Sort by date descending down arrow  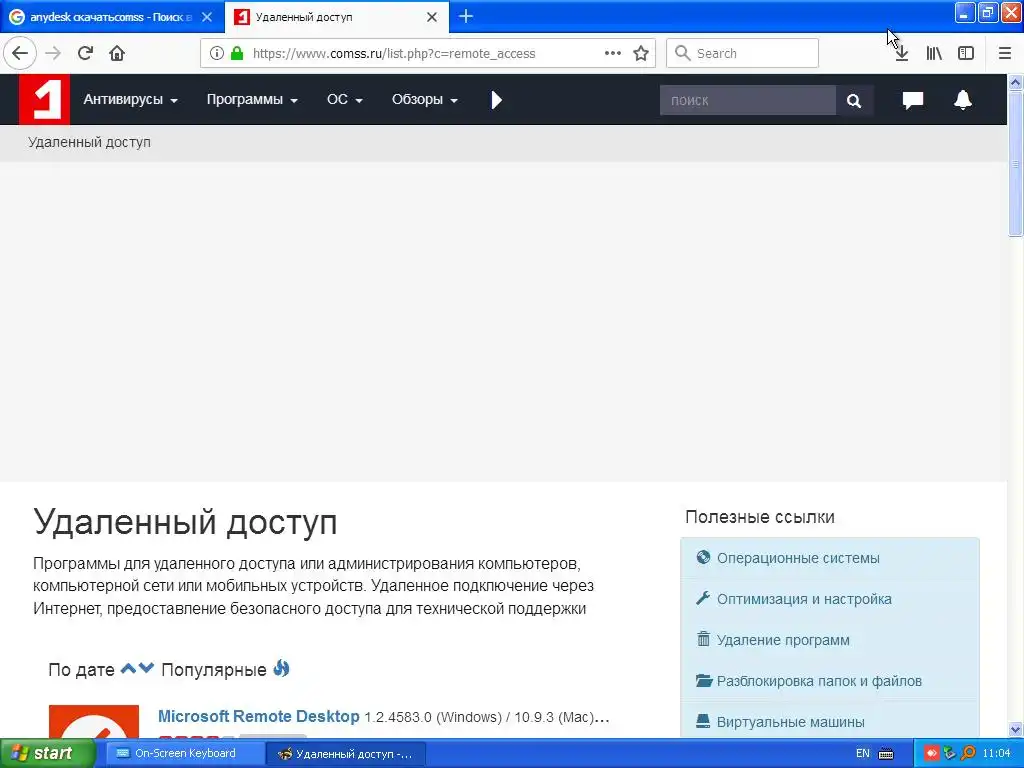coord(146,668)
